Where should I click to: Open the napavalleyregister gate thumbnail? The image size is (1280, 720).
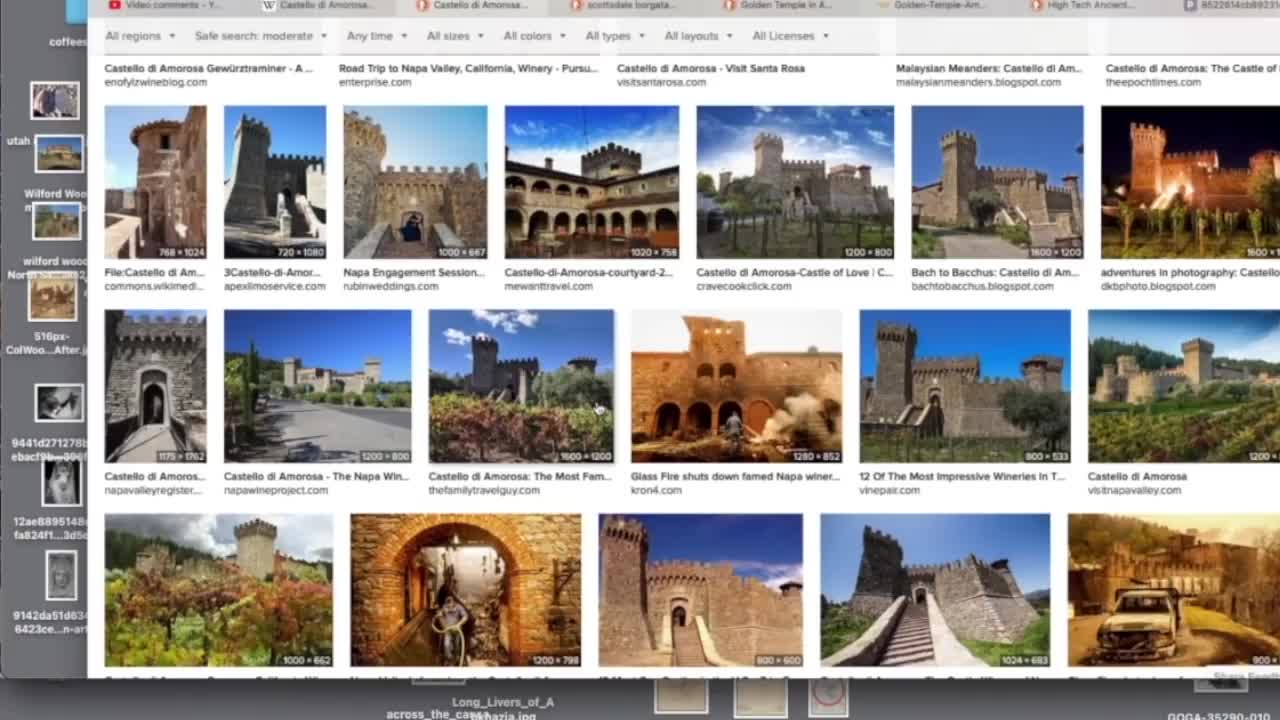(155, 386)
